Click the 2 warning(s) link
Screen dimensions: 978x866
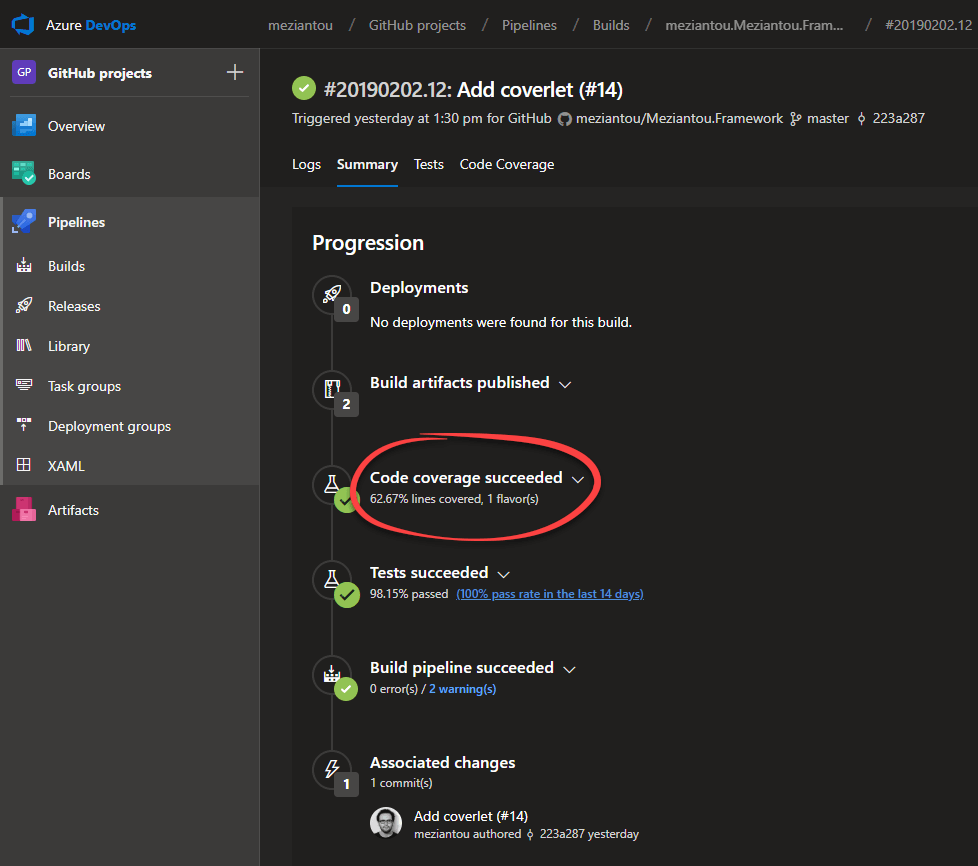pos(462,689)
